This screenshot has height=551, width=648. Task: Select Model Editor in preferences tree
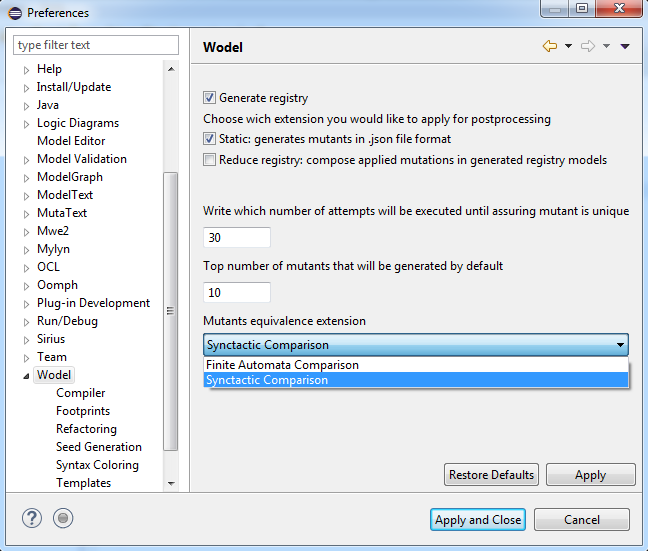point(71,141)
